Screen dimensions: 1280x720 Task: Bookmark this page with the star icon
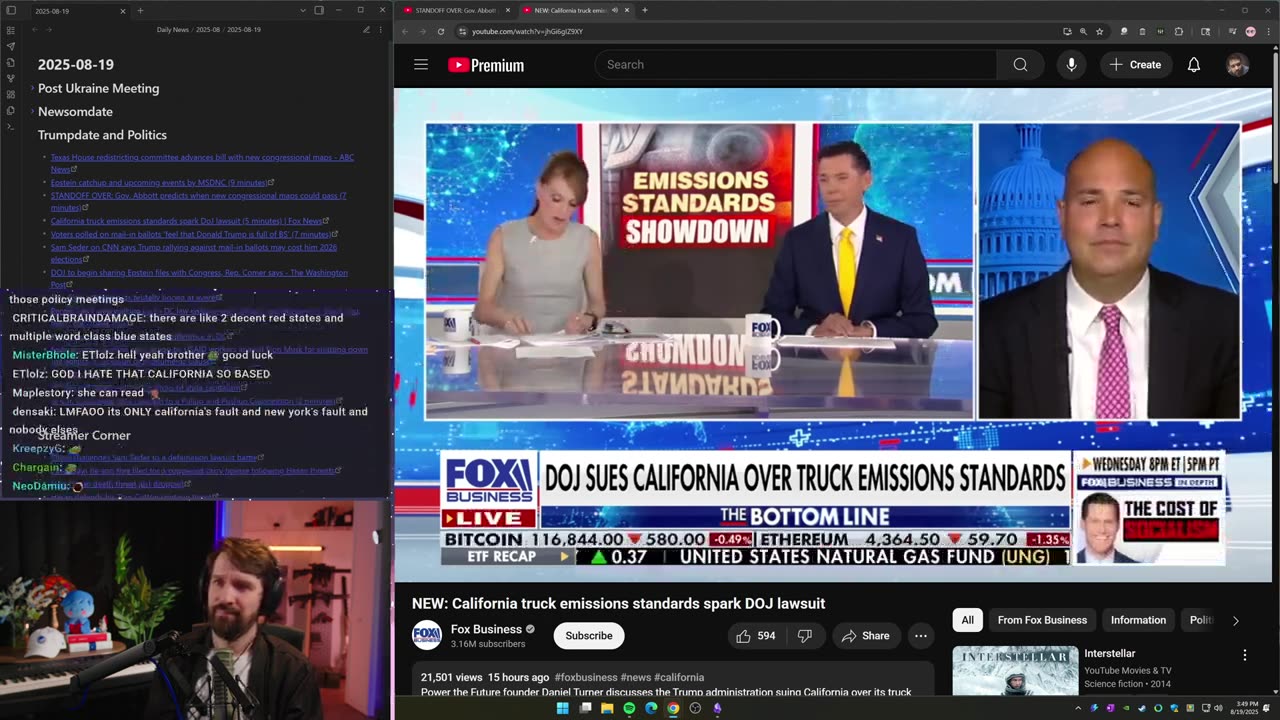[x=1099, y=31]
